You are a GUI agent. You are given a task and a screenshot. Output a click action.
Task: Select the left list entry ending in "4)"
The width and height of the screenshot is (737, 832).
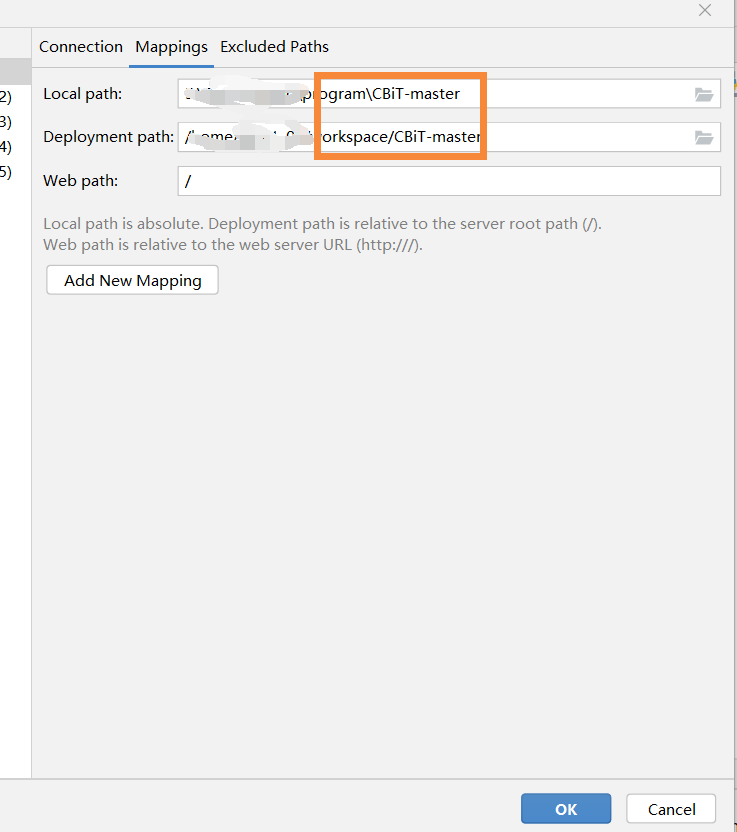point(6,147)
